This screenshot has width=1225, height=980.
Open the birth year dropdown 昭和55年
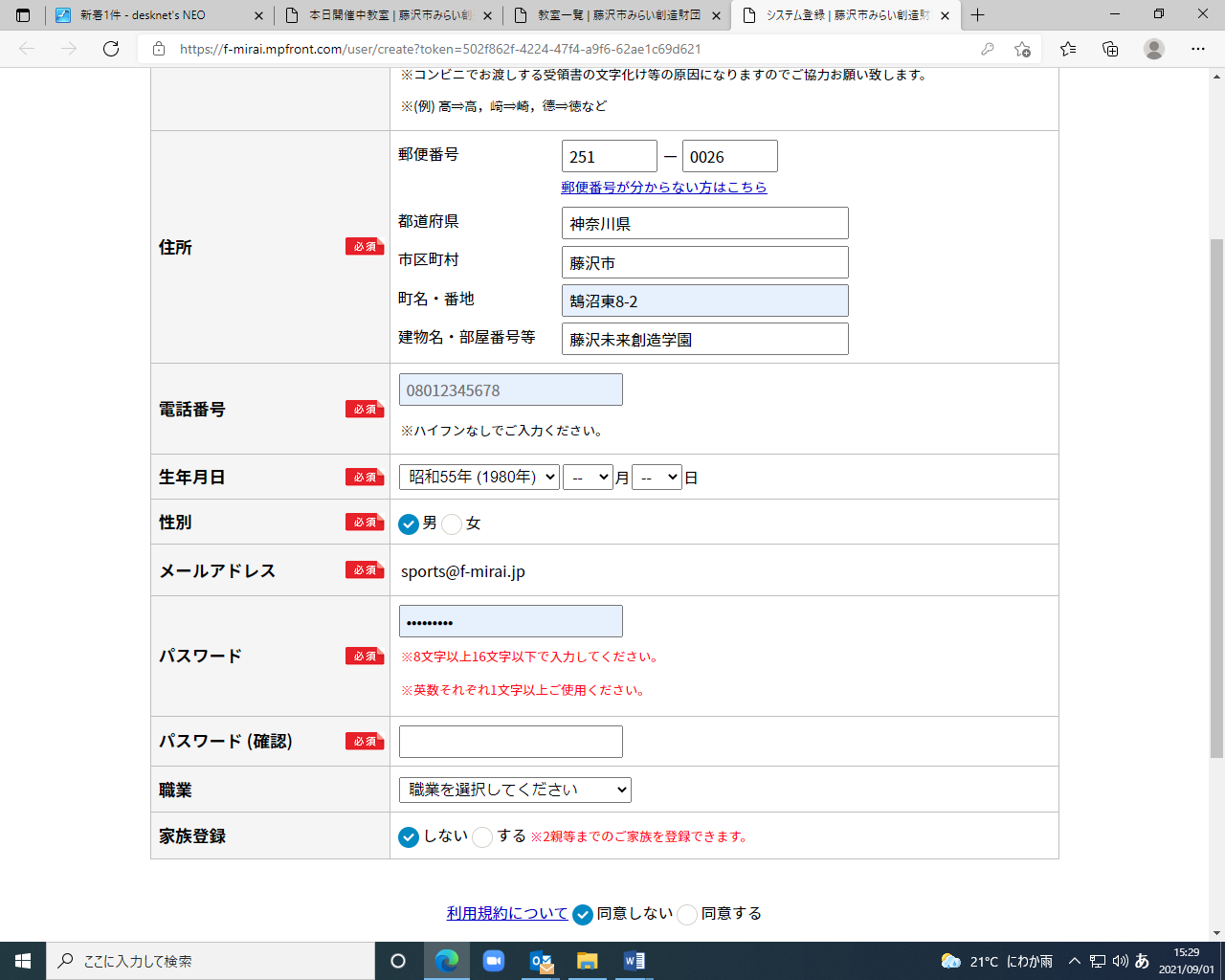point(479,477)
